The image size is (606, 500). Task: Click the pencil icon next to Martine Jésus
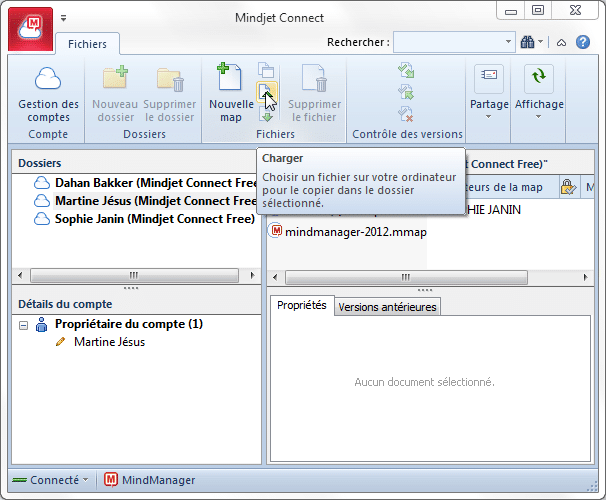click(x=61, y=342)
